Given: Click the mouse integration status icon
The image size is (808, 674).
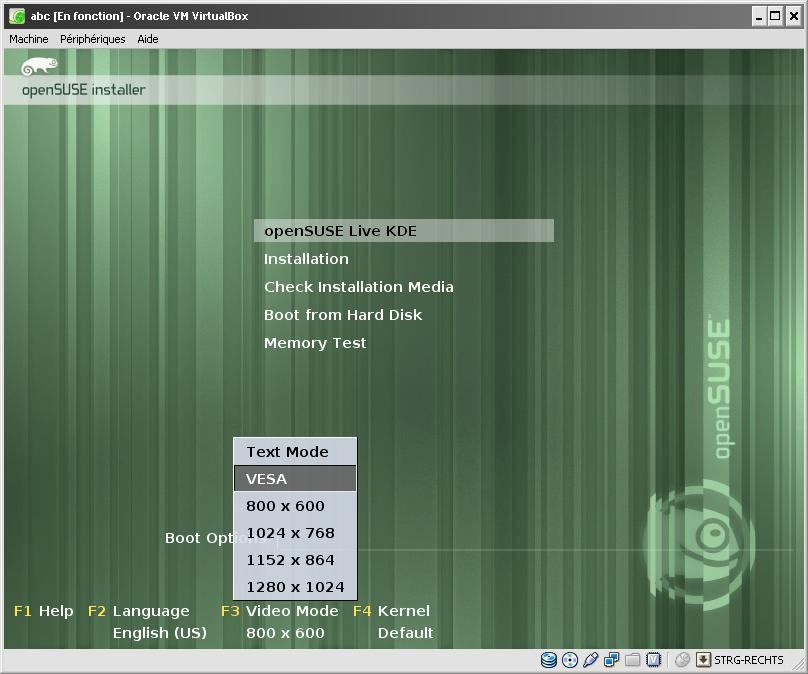Looking at the screenshot, I should pos(682,660).
